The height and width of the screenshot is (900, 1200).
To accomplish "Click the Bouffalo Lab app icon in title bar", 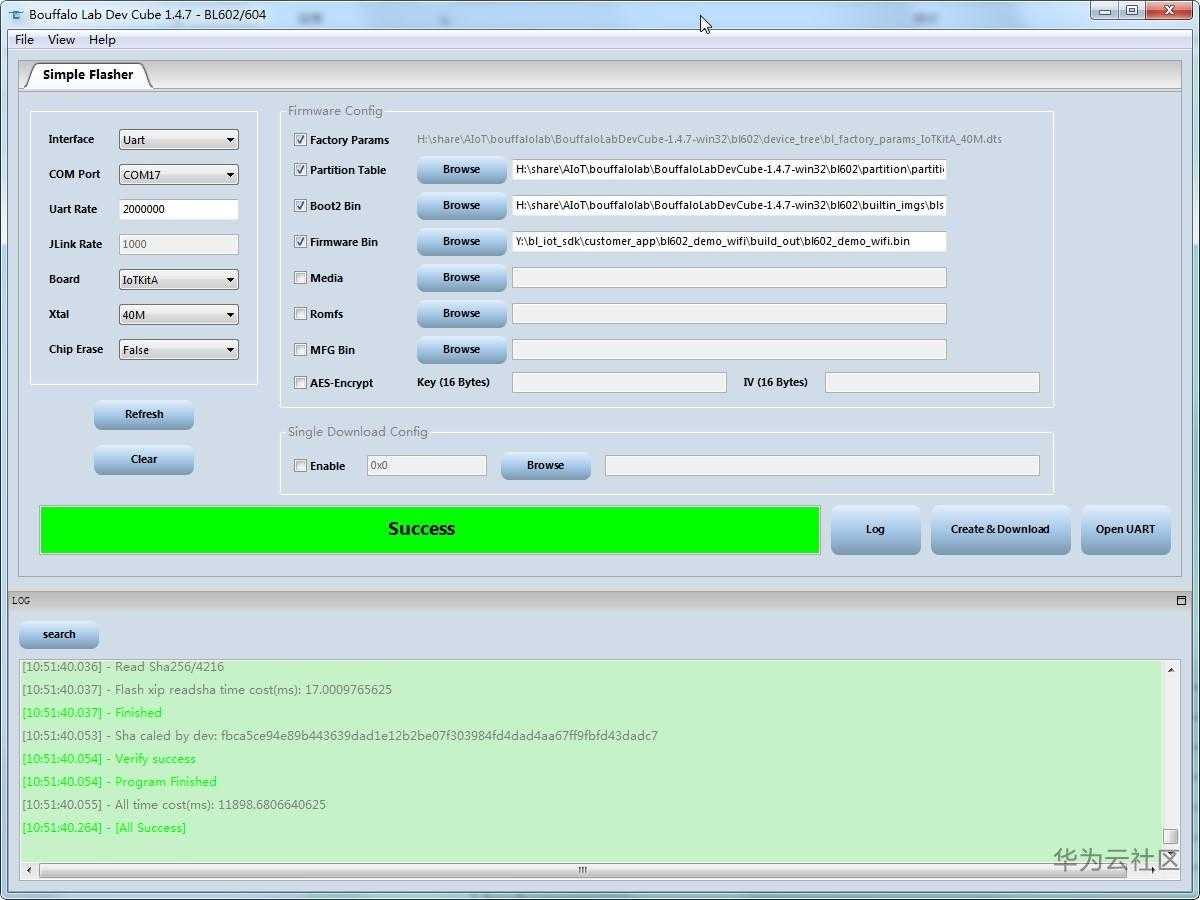I will tap(16, 14).
